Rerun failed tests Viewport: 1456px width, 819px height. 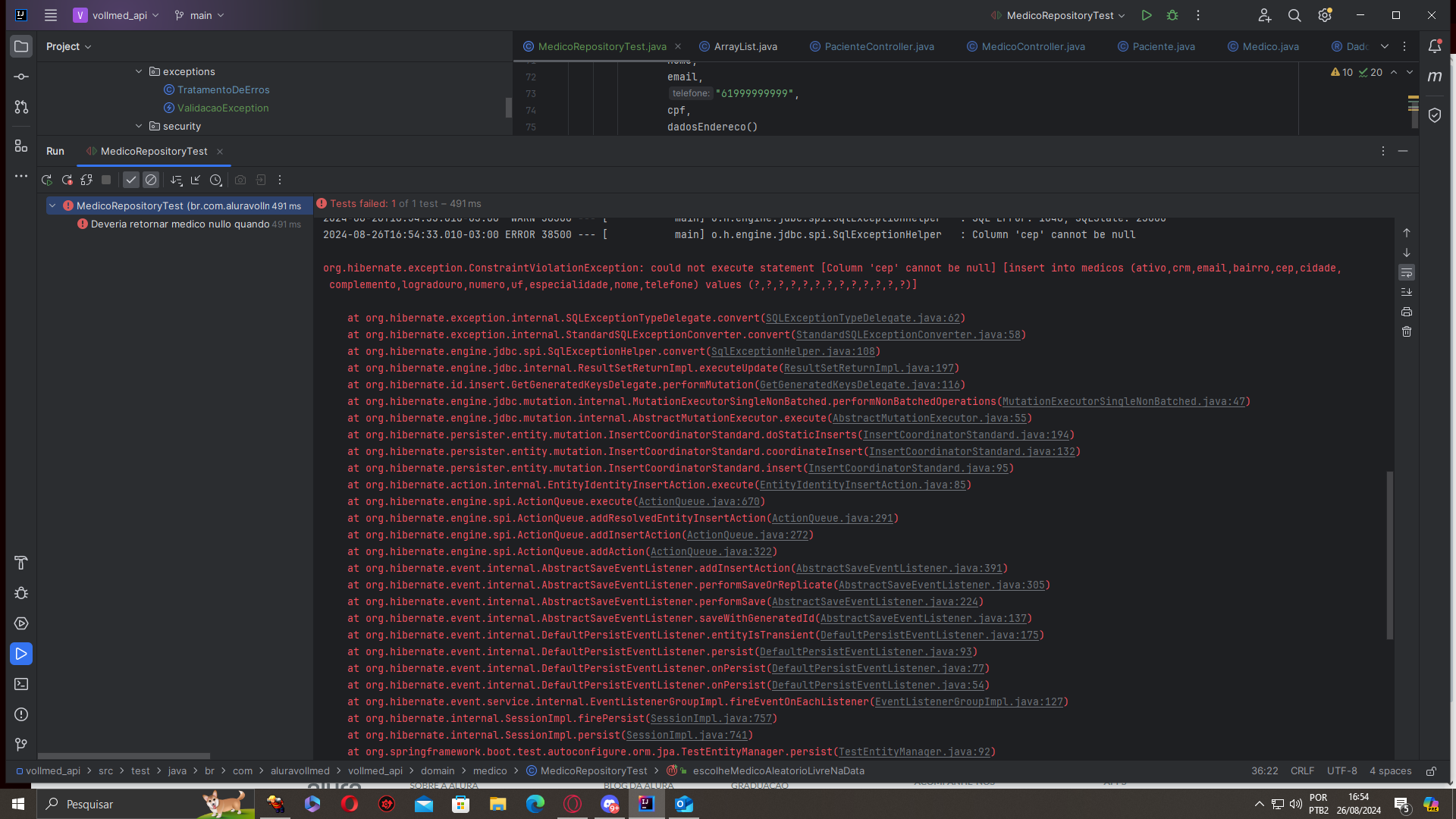tap(67, 180)
